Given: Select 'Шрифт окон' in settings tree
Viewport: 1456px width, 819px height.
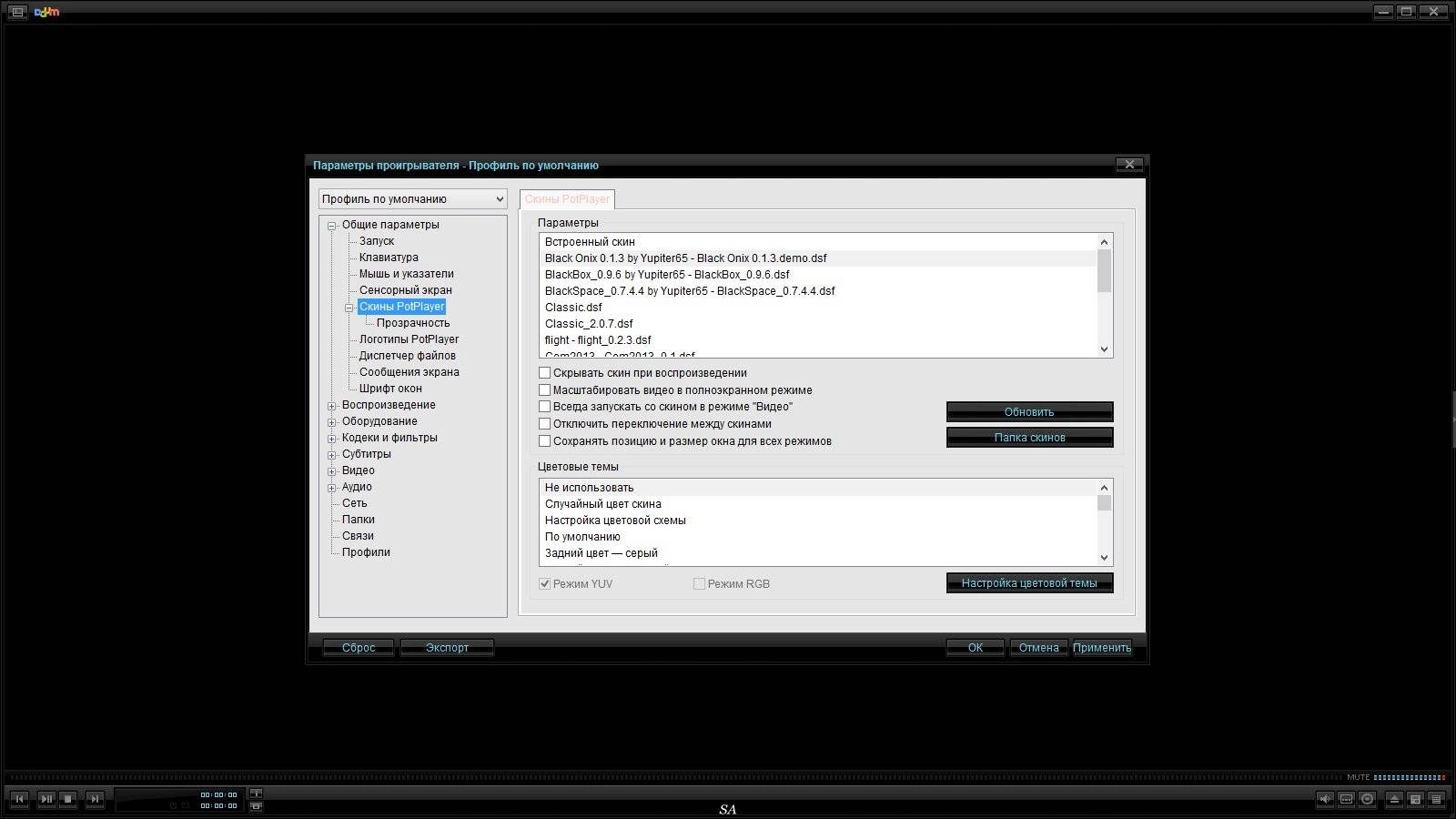Looking at the screenshot, I should pyautogui.click(x=390, y=389).
